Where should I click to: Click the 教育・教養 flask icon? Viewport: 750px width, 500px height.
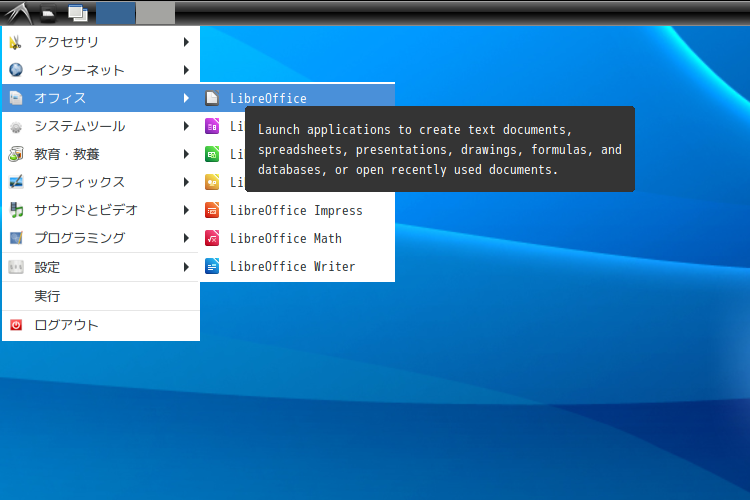pyautogui.click(x=16, y=154)
